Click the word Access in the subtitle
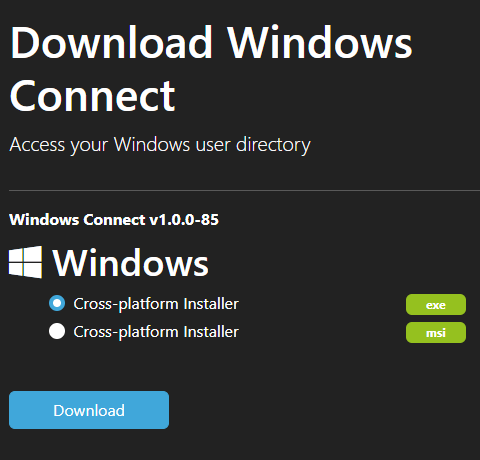The image size is (480, 460). point(37,145)
